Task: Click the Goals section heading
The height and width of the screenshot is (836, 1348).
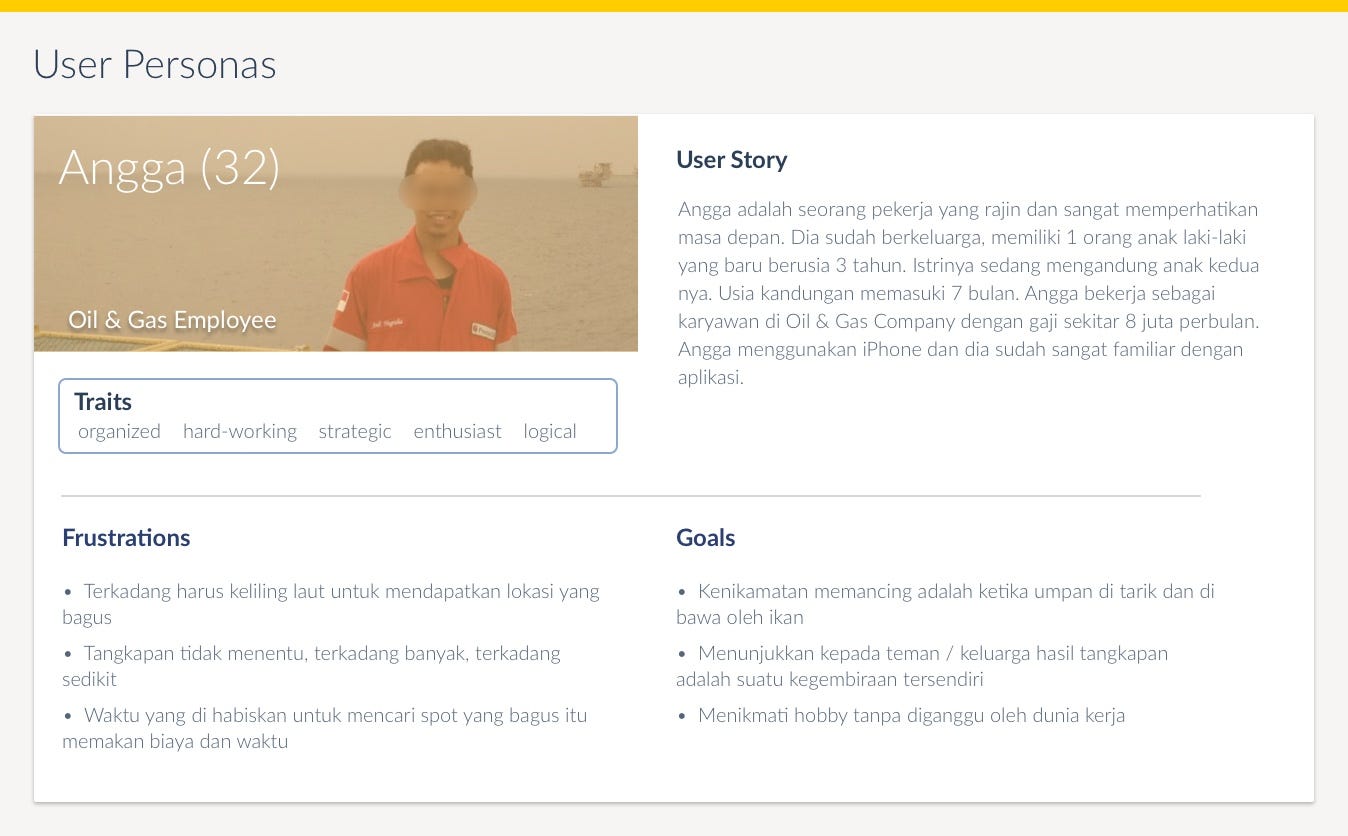Action: click(705, 538)
